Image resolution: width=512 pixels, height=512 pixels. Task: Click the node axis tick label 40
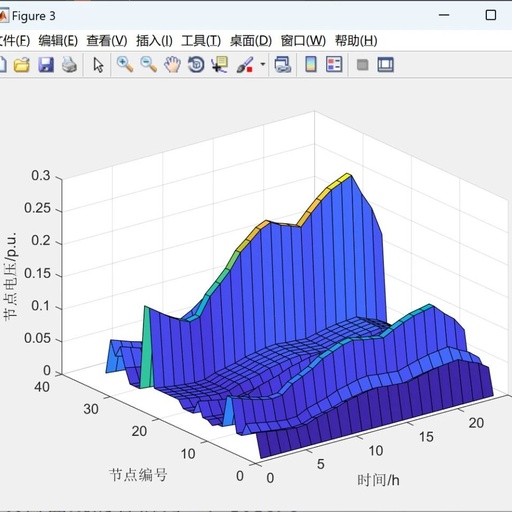42,387
